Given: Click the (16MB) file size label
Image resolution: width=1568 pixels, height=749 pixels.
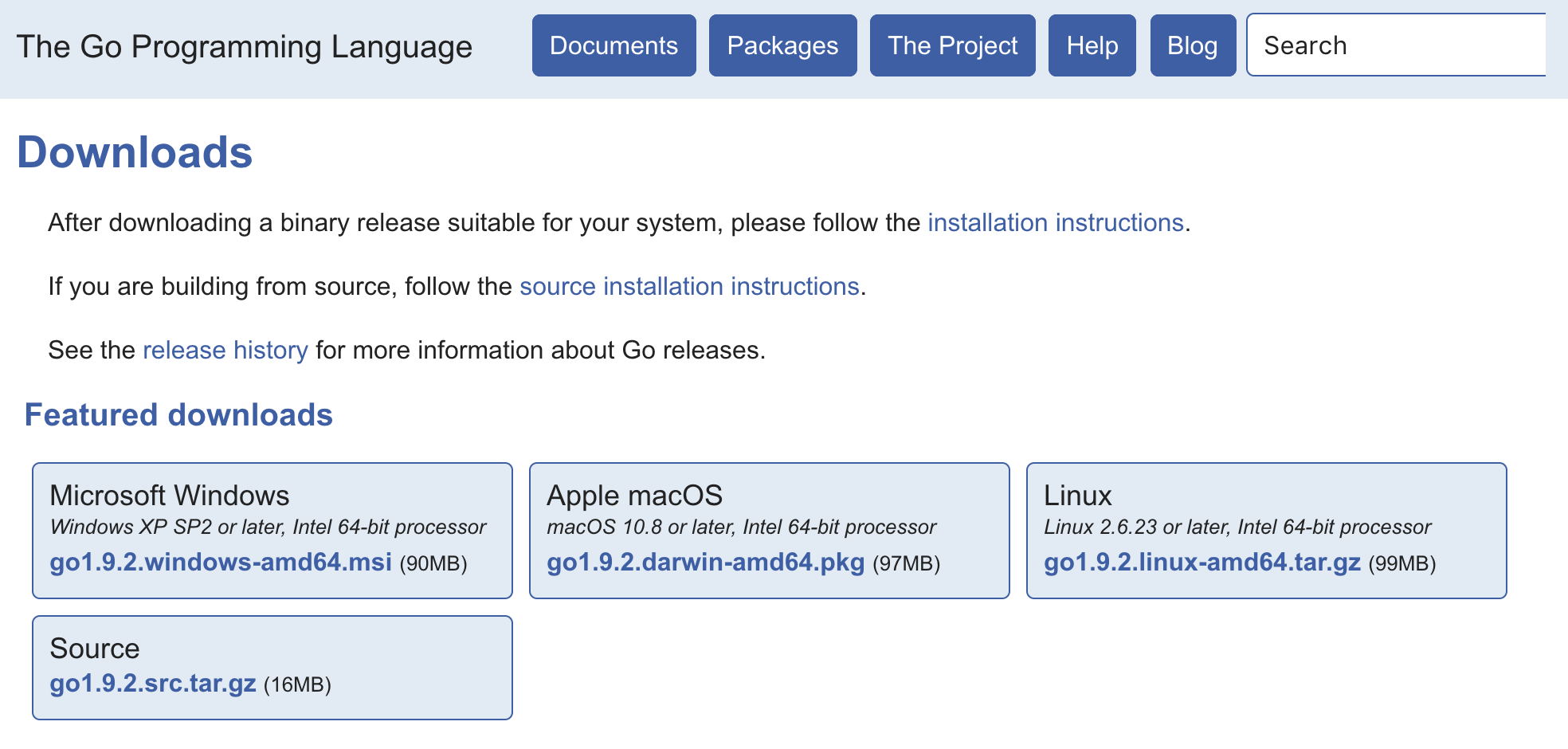Looking at the screenshot, I should click(x=297, y=685).
